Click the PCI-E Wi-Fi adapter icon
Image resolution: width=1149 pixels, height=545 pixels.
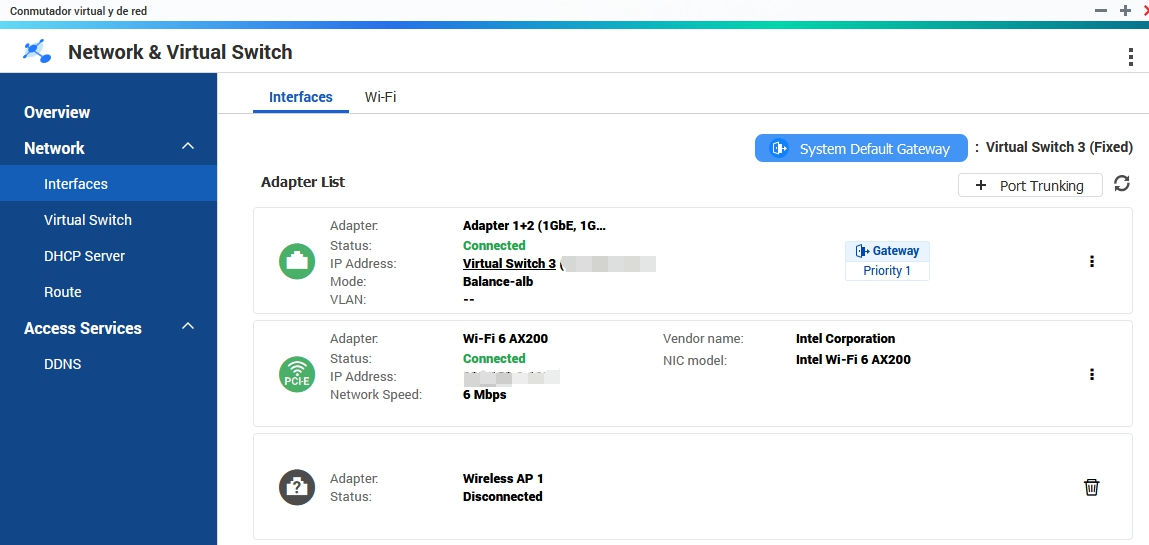pos(297,375)
